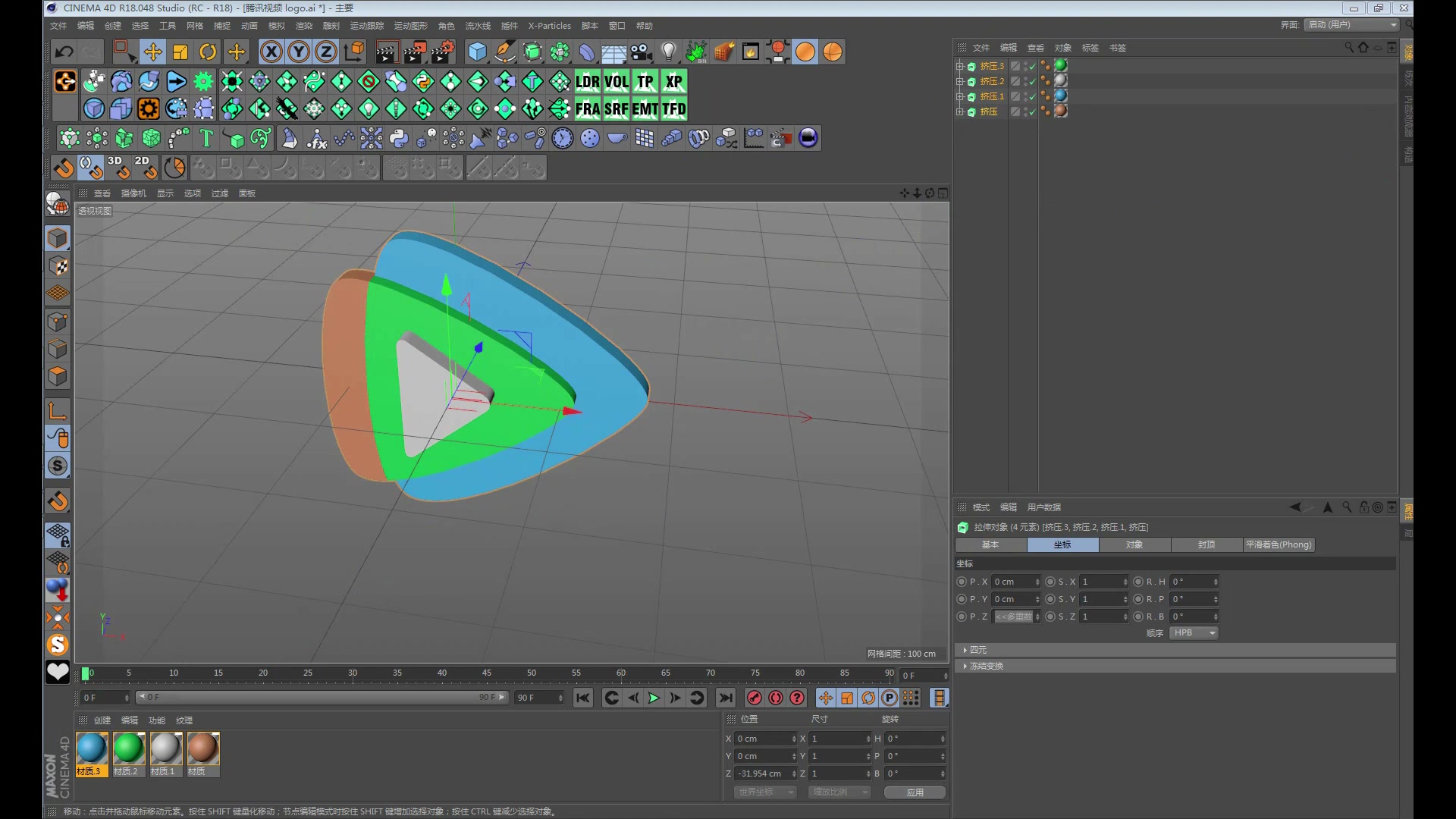Switch to Texture mode checkered cube icon
The height and width of the screenshot is (819, 1456).
[x=58, y=266]
